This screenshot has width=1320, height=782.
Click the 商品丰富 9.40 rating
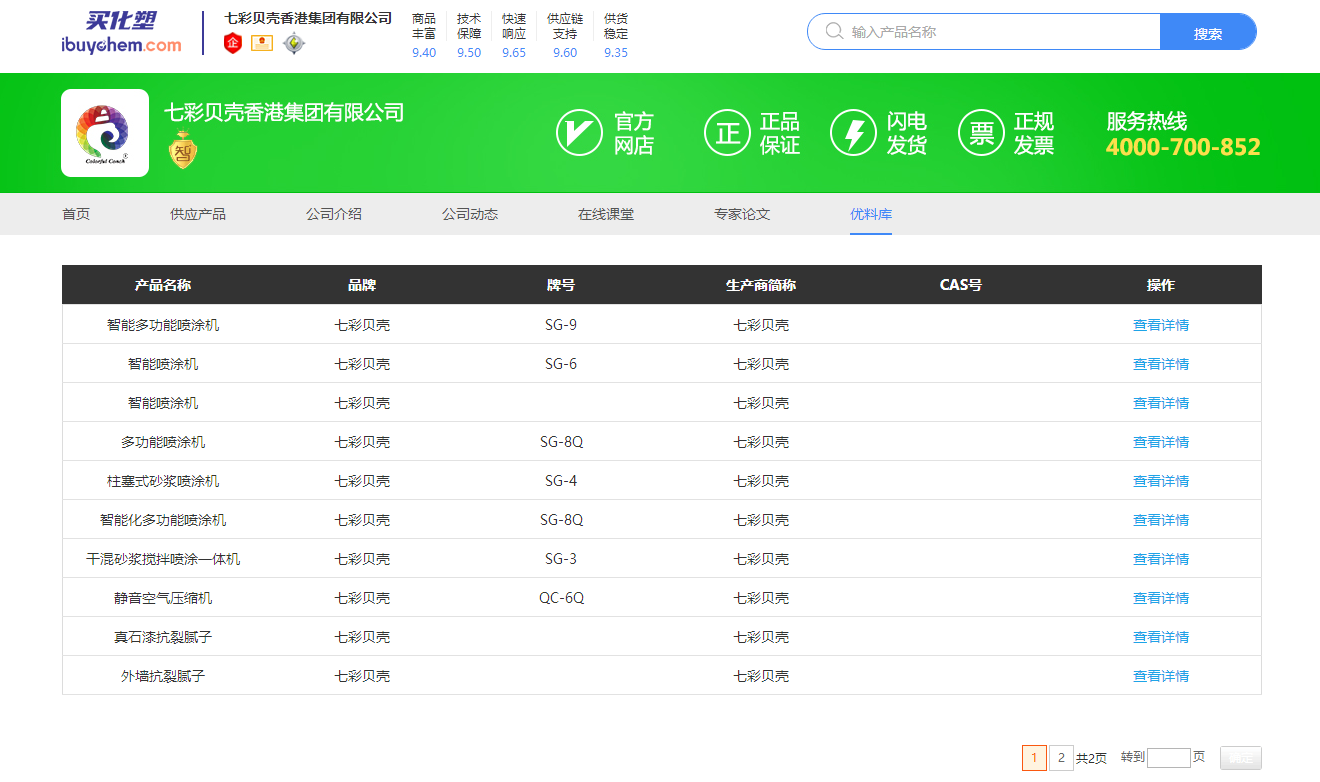tap(424, 36)
